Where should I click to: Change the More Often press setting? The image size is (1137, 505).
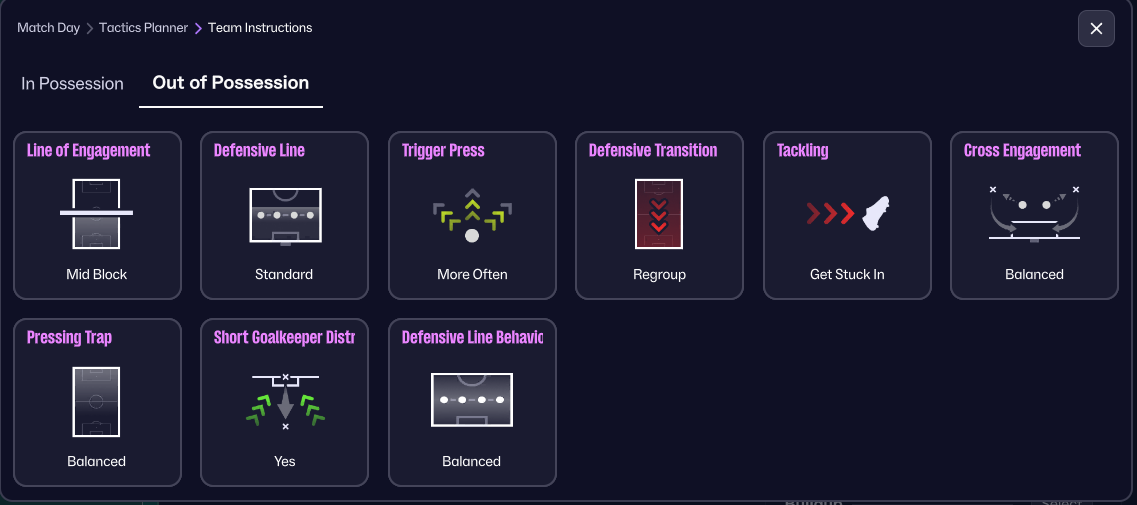pyautogui.click(x=472, y=274)
